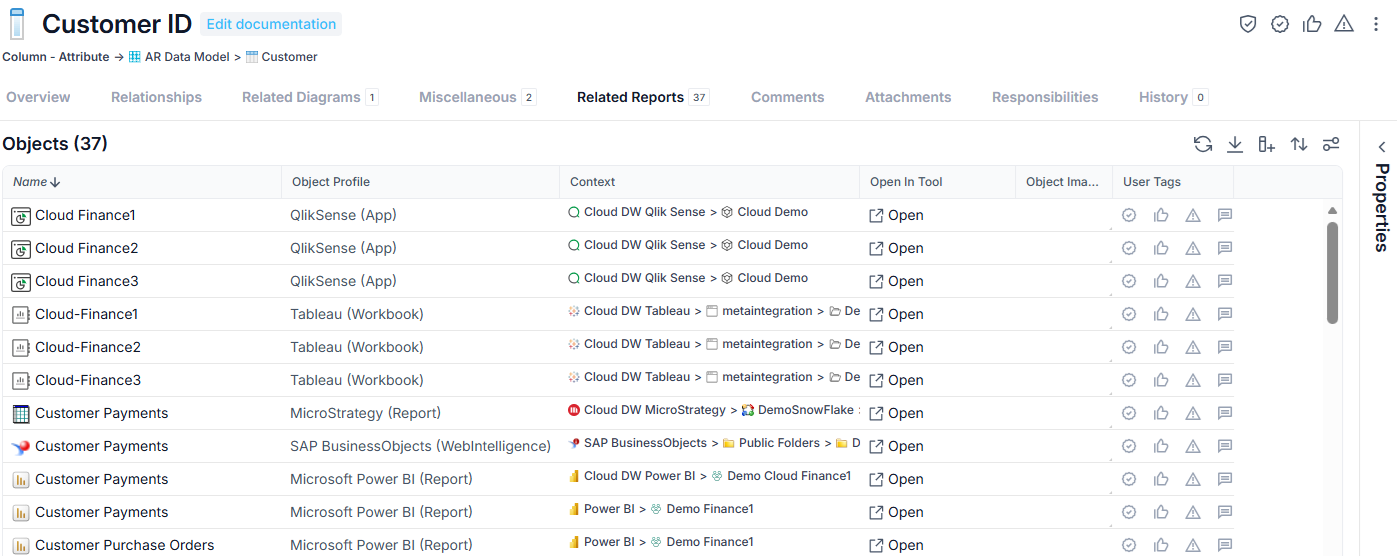Download the objects list
The image size is (1397, 556).
click(1235, 144)
